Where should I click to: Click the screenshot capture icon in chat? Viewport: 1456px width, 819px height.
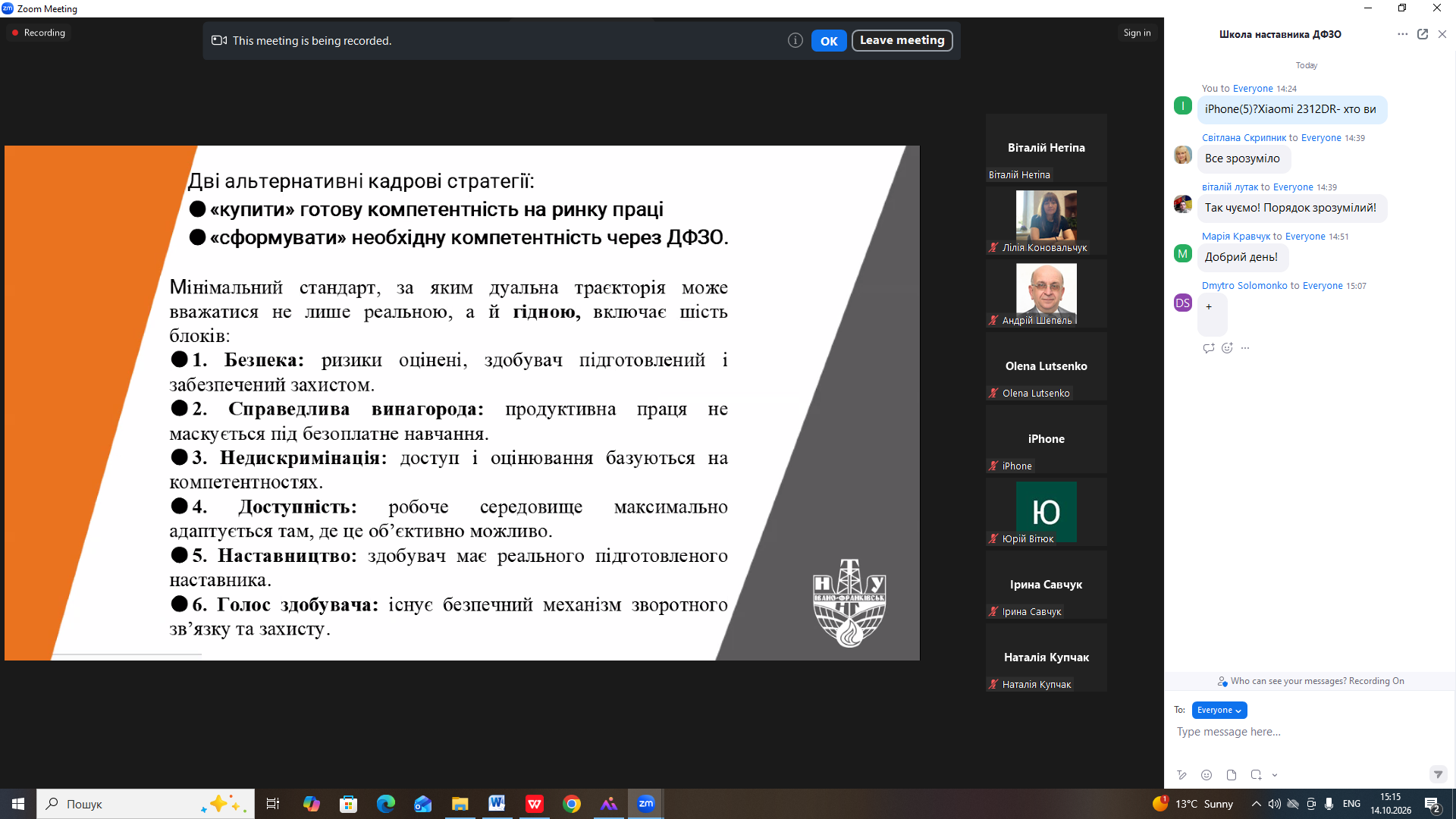[1257, 775]
